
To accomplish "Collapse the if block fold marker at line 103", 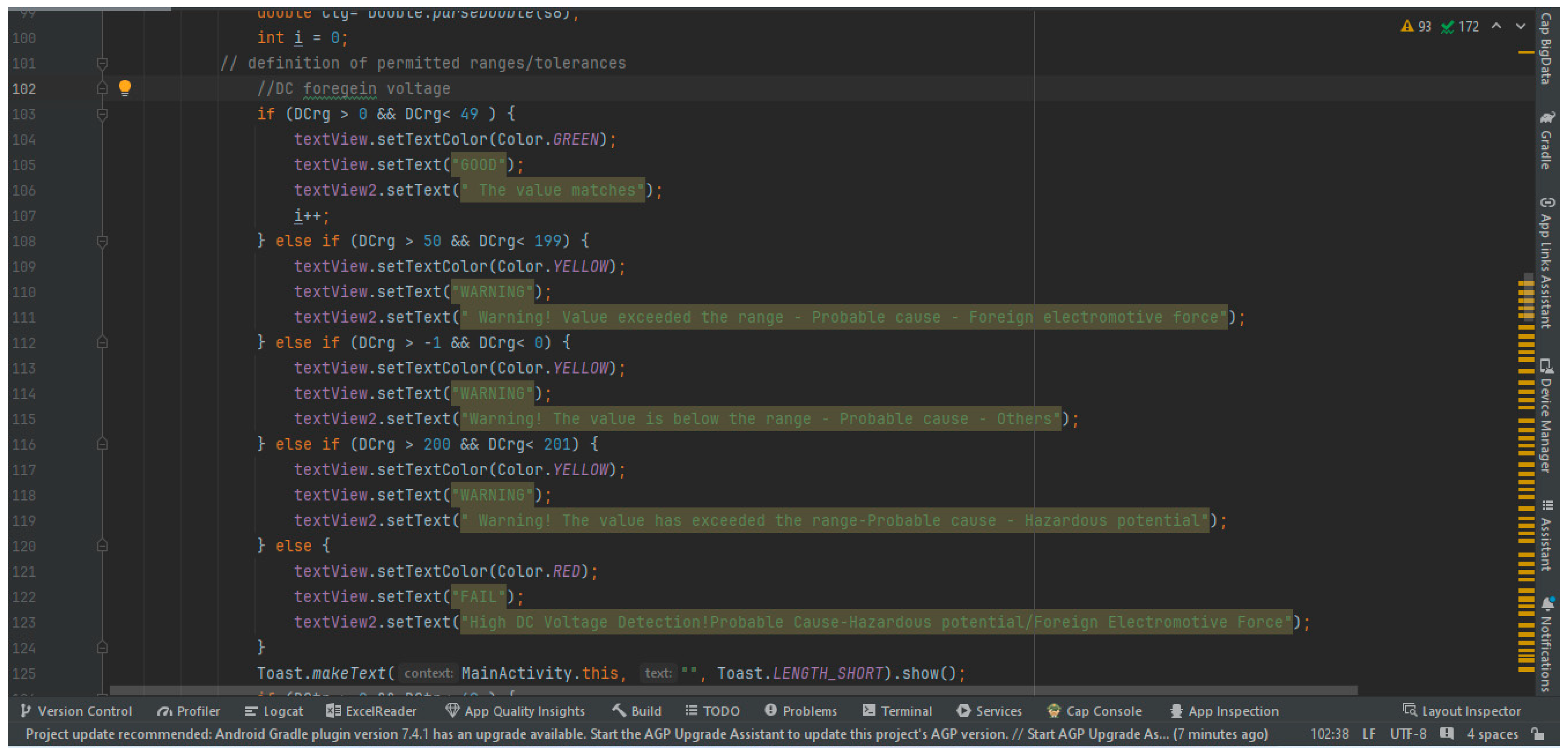I will 102,114.
